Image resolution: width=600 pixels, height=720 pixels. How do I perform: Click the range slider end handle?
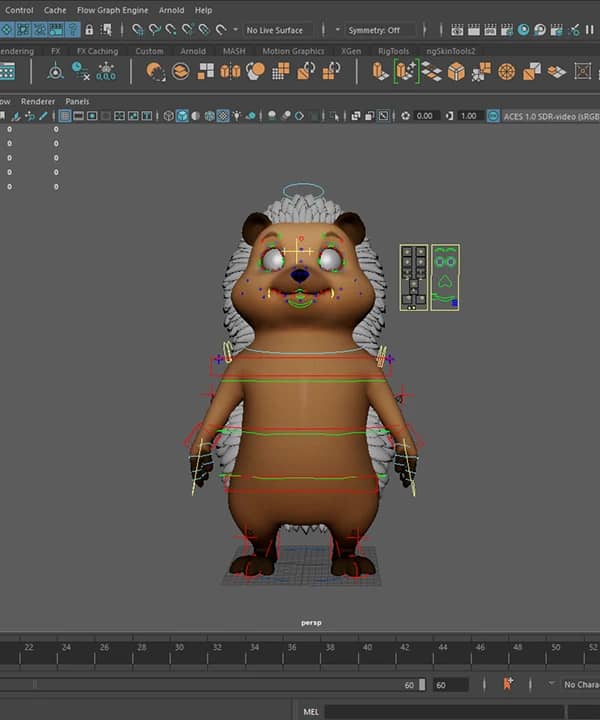click(422, 685)
